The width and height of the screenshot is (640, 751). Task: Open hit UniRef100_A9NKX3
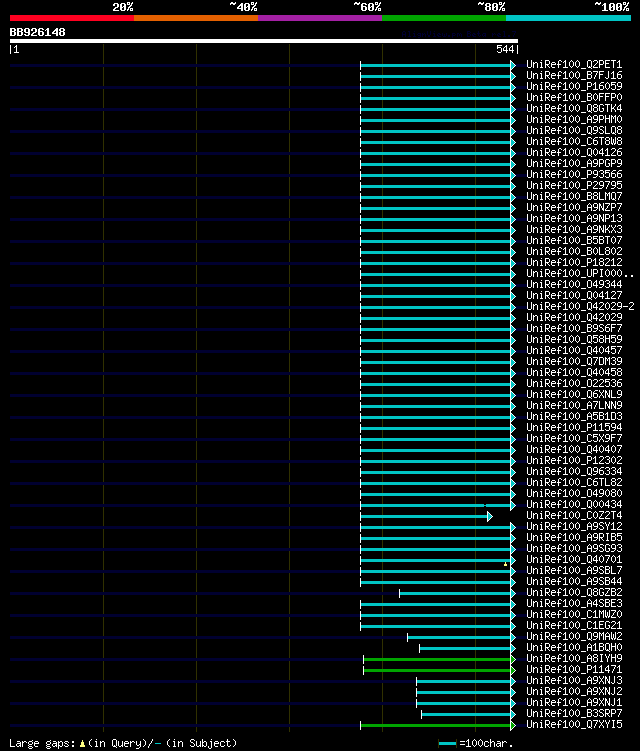pos(574,229)
